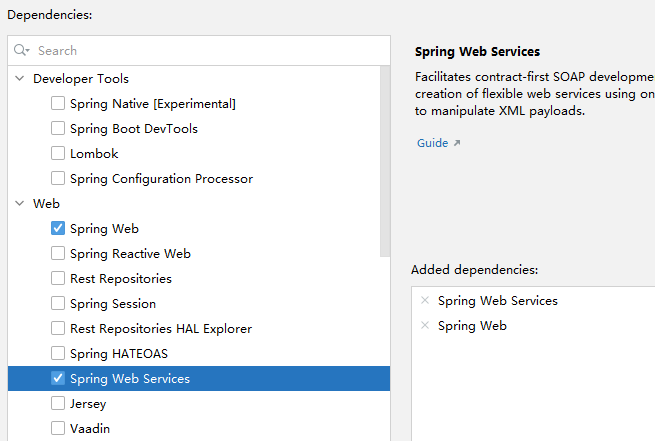Tick the Spring HATEOAS checkbox
Screen dimensions: 655x441
click(58, 354)
